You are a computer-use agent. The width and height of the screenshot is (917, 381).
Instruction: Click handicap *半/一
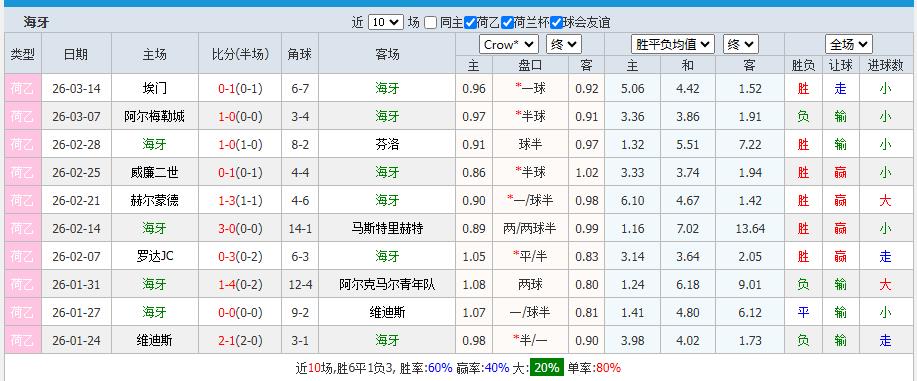(x=529, y=341)
